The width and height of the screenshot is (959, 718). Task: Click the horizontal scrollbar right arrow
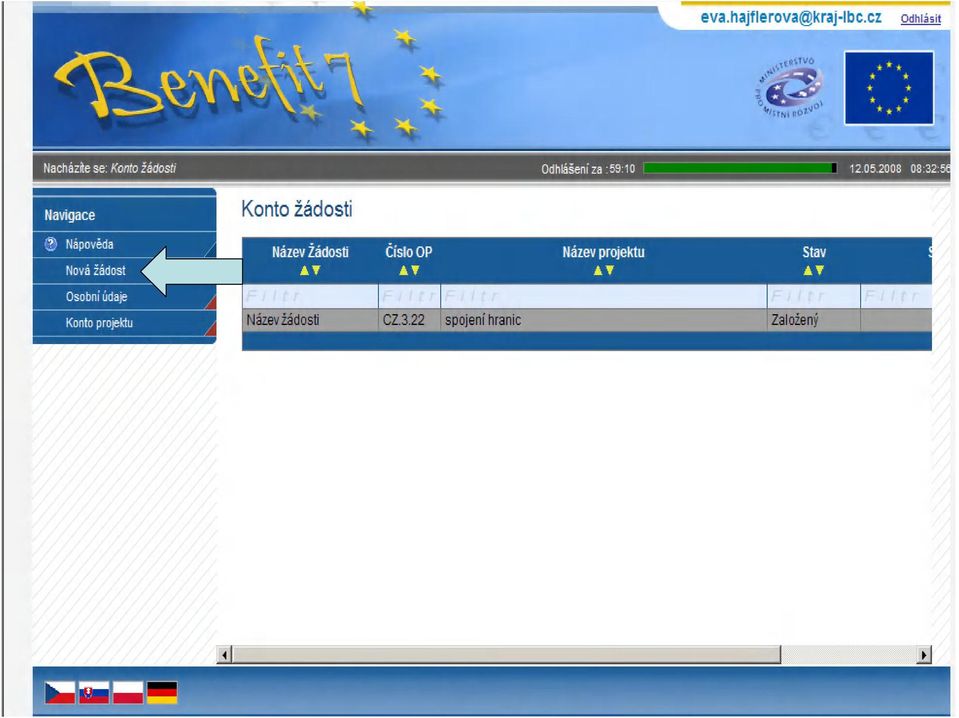tap(924, 655)
